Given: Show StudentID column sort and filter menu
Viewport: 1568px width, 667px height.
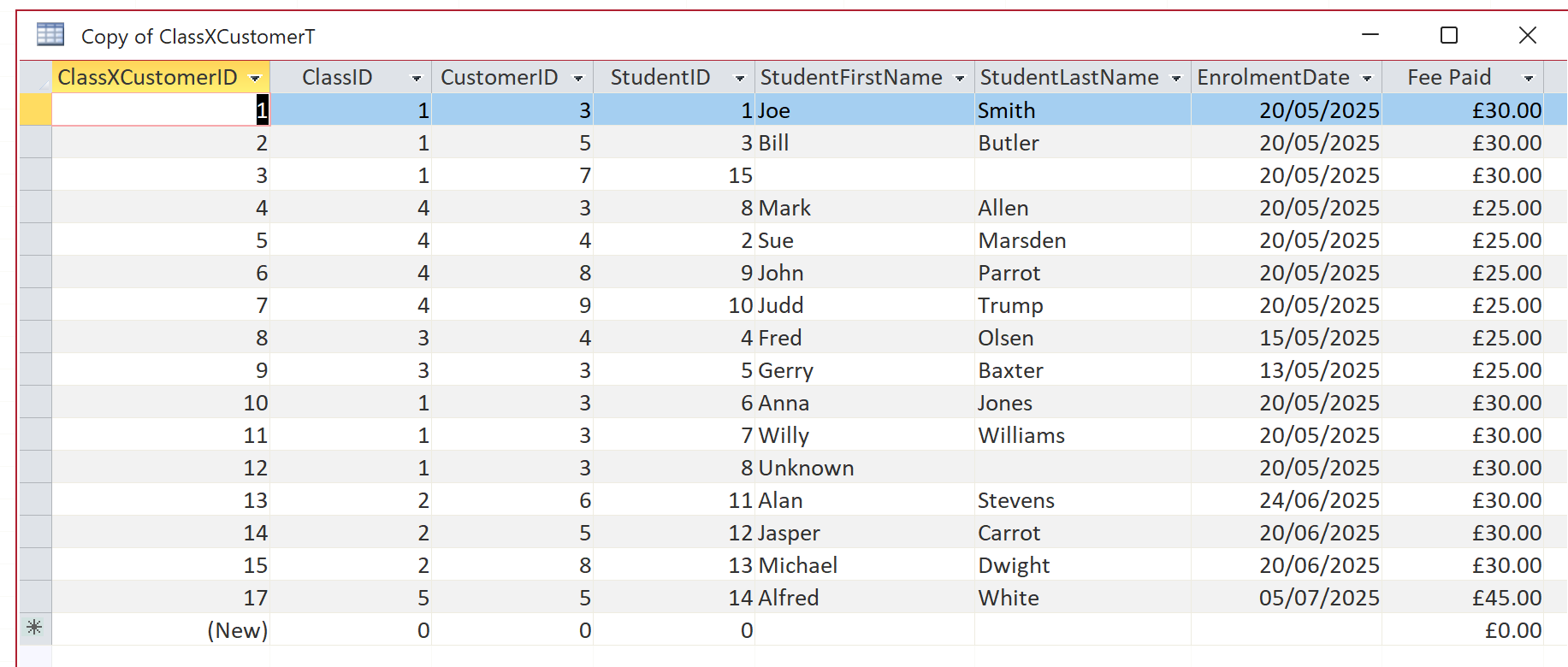Looking at the screenshot, I should point(740,79).
